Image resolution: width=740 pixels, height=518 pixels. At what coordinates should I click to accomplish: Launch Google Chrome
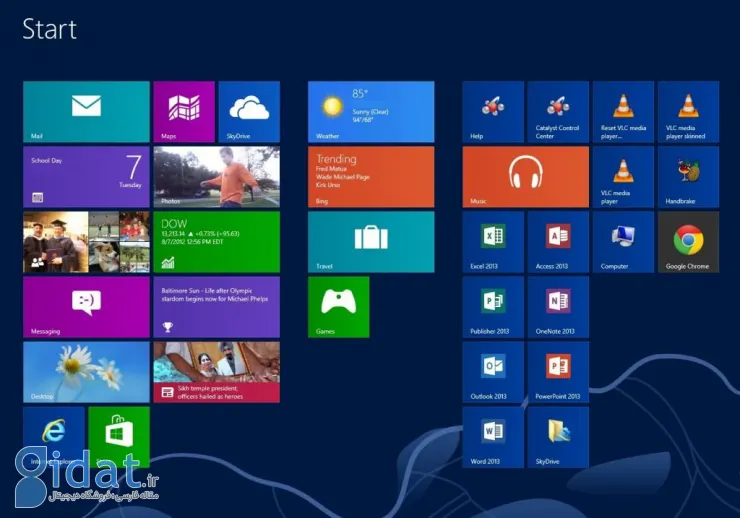688,242
